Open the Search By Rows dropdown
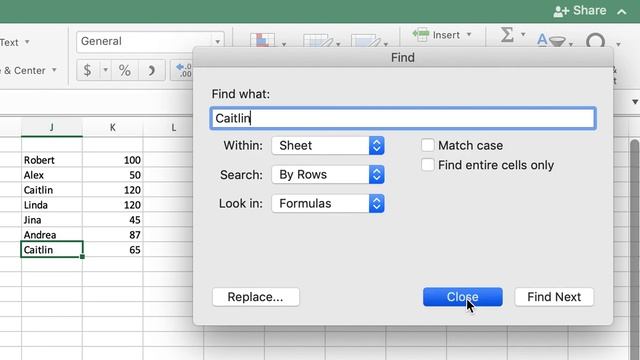 click(328, 175)
